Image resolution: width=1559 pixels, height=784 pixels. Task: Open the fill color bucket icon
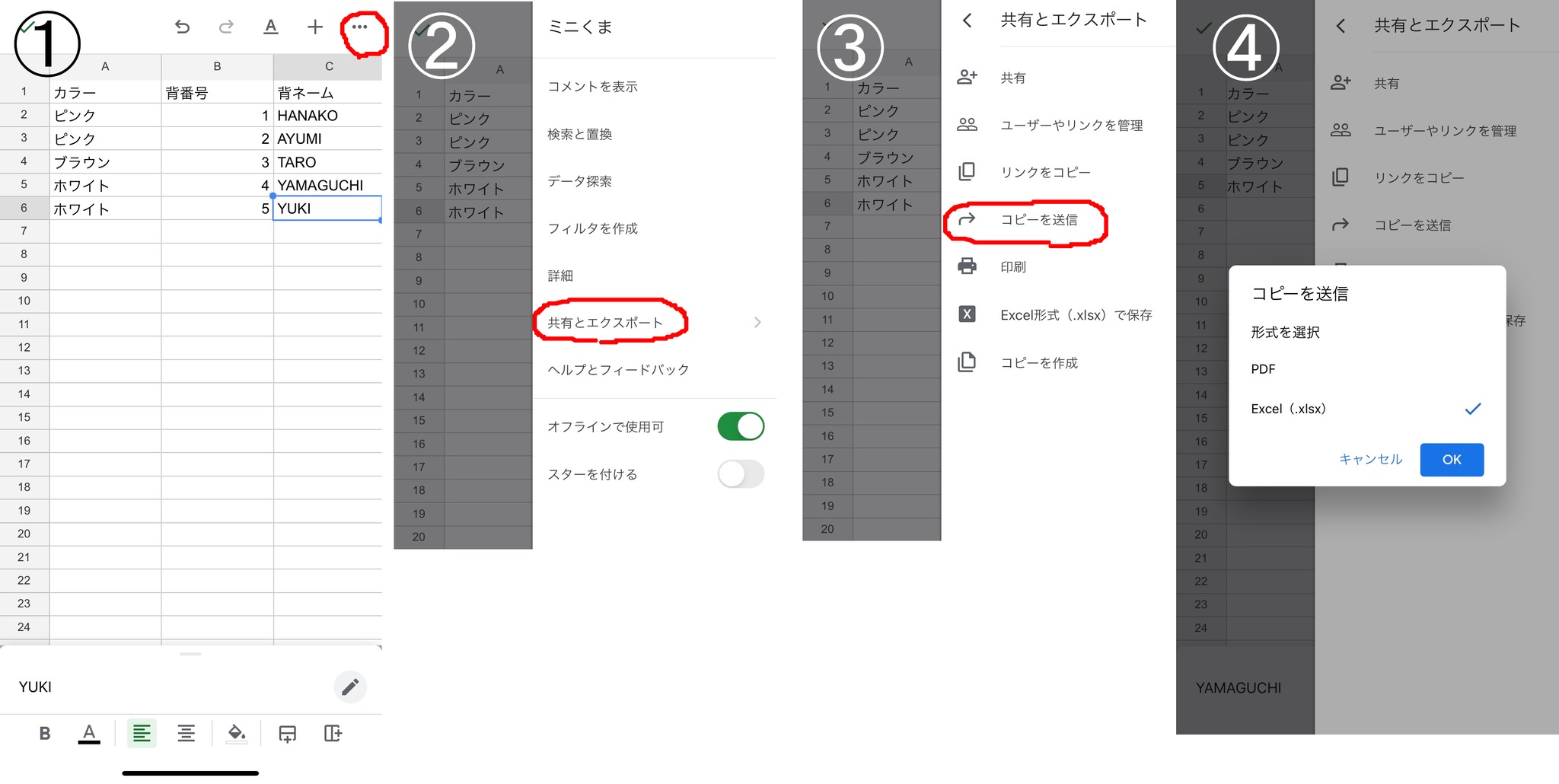coord(237,733)
